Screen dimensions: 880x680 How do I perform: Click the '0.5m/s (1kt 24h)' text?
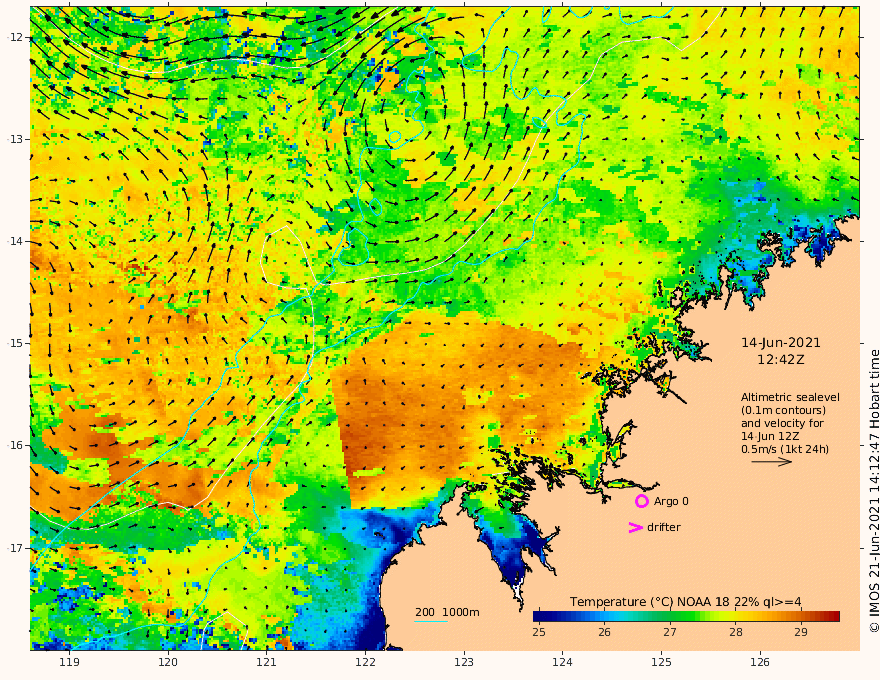point(785,449)
